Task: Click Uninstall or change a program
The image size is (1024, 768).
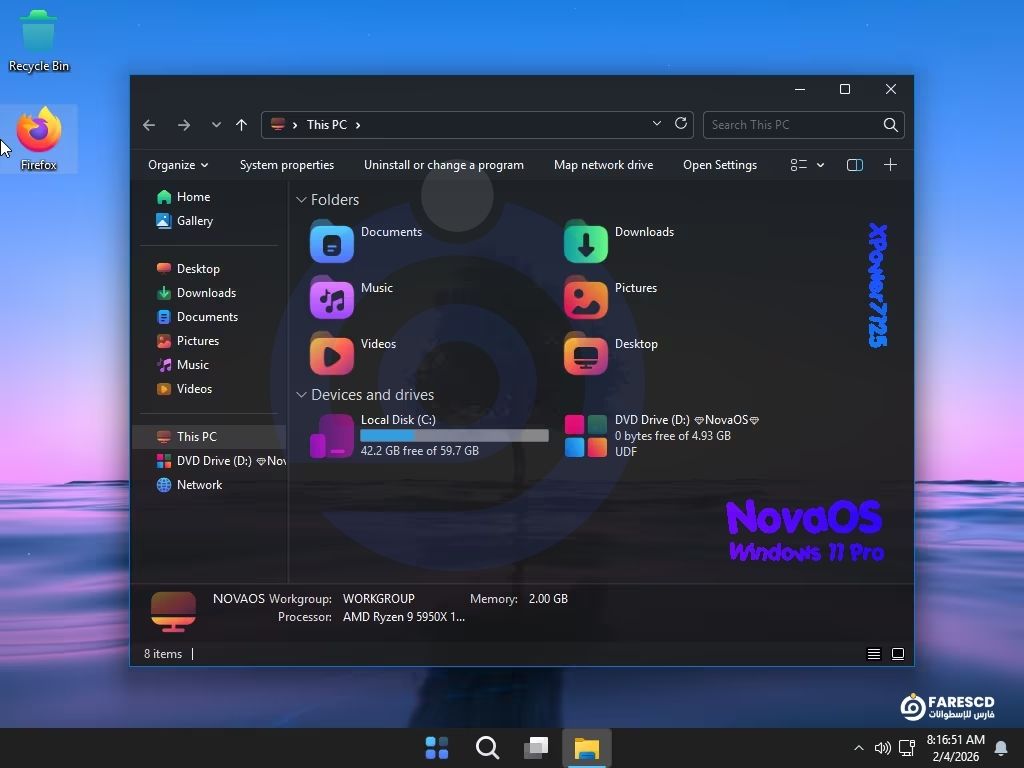Action: coord(443,165)
